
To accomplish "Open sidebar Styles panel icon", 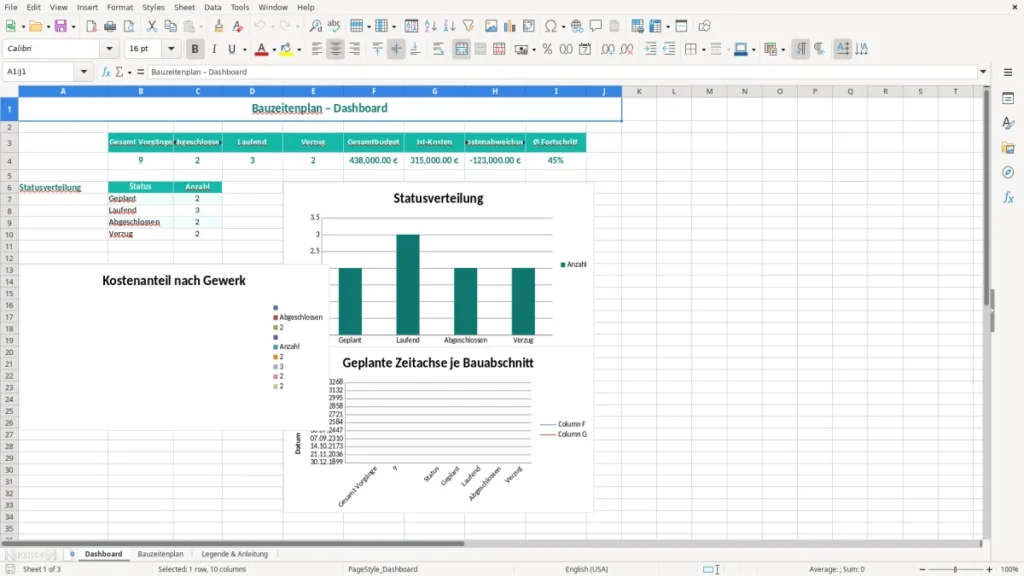I will click(1008, 123).
